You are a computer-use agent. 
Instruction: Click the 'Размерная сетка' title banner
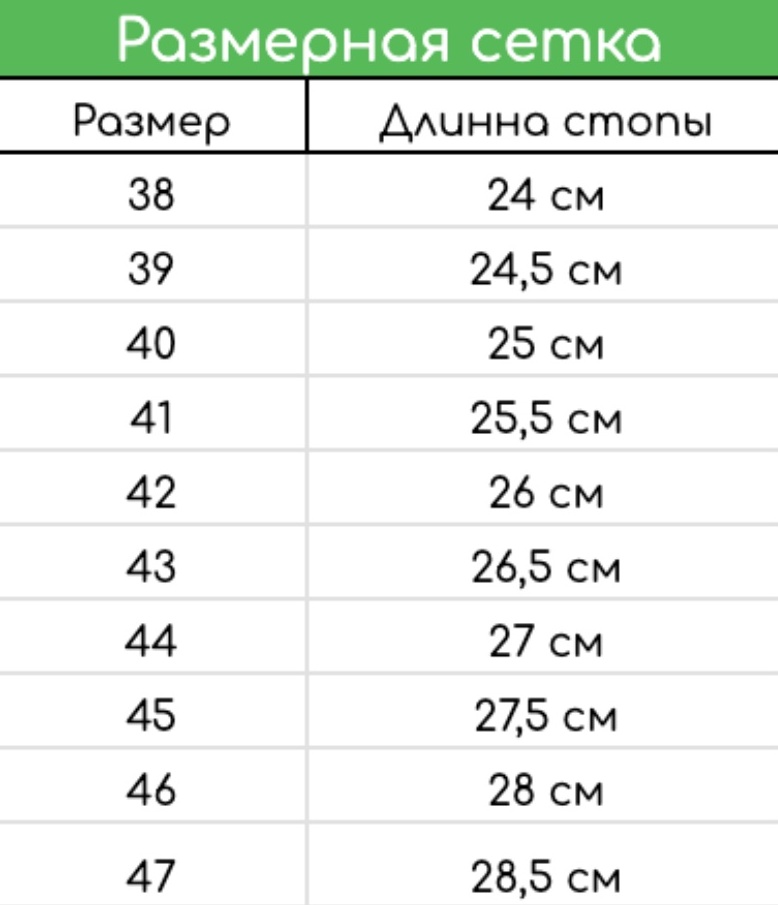(x=389, y=38)
